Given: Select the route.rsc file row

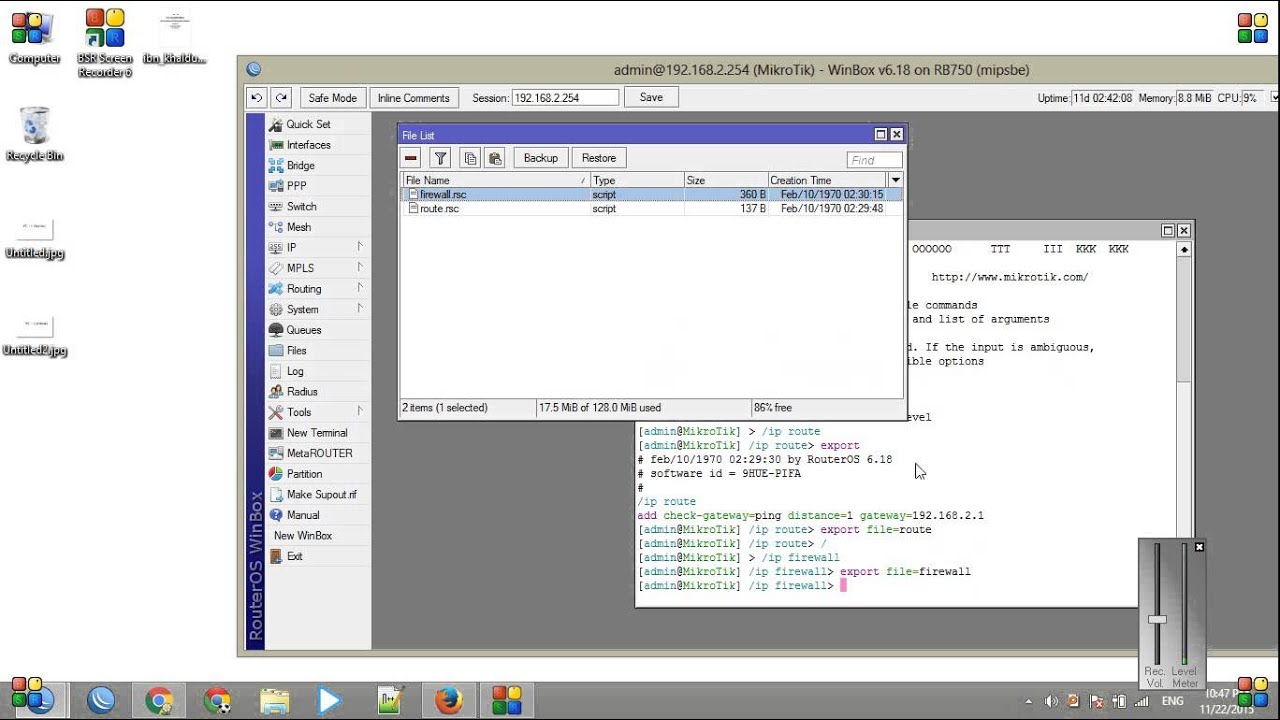Looking at the screenshot, I should pos(652,209).
